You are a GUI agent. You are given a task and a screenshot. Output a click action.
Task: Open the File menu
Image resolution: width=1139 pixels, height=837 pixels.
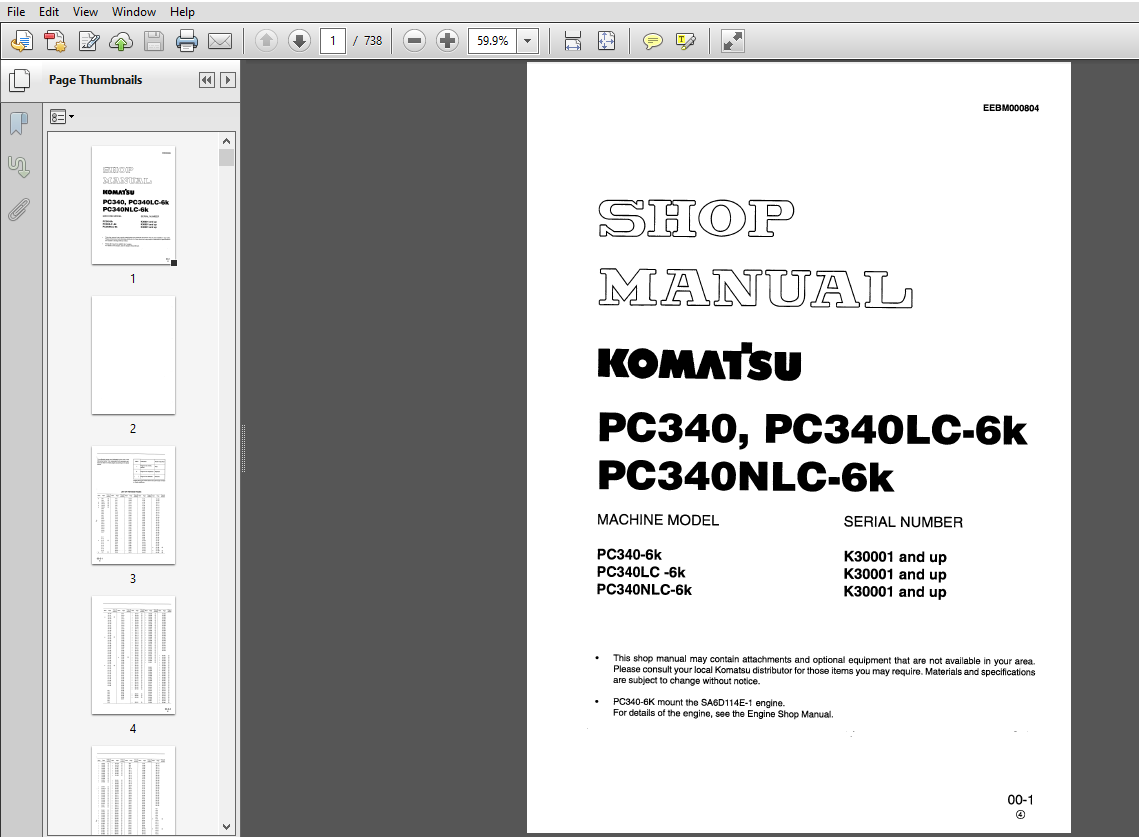tap(16, 12)
